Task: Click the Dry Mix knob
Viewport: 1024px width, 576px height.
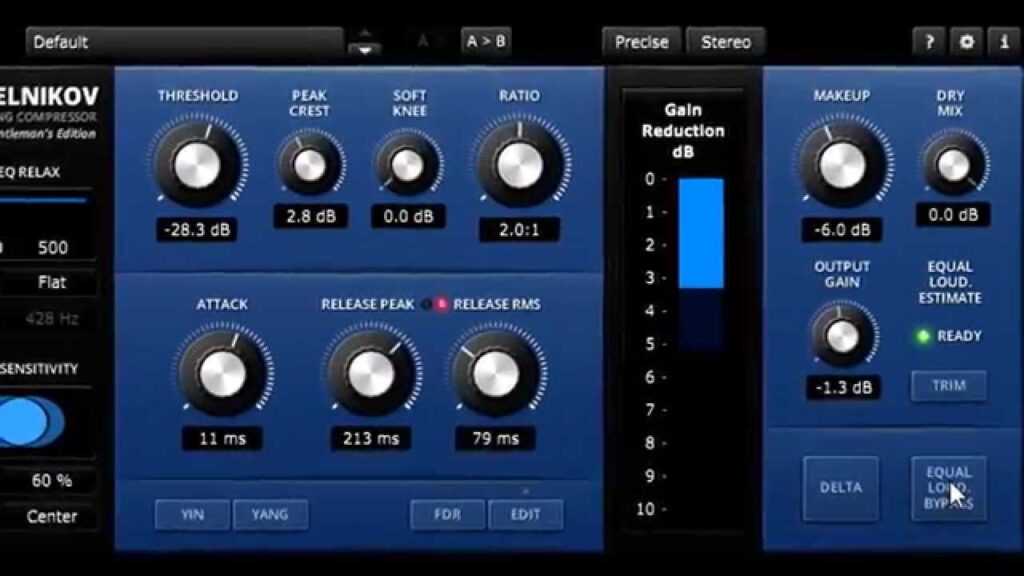Action: click(953, 165)
